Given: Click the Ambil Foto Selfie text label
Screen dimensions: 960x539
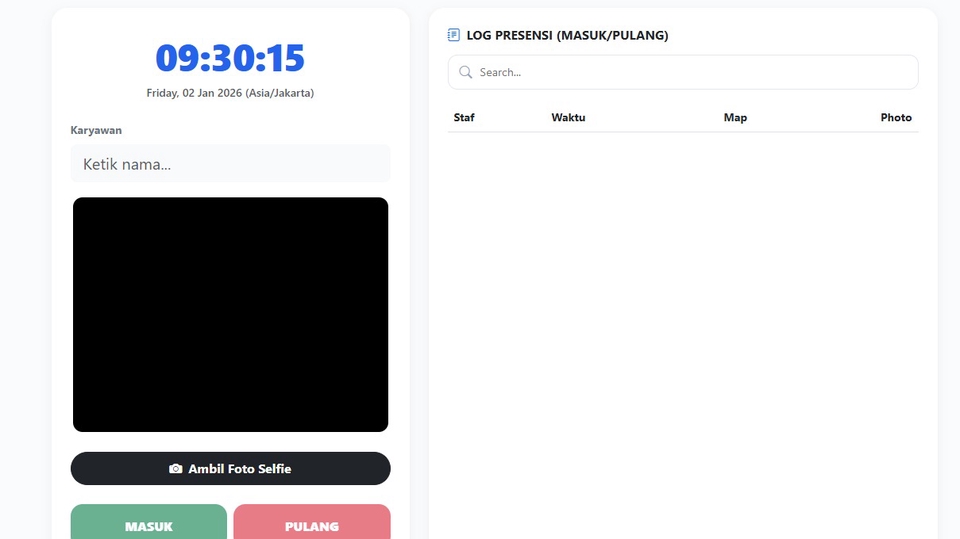Looking at the screenshot, I should [240, 469].
